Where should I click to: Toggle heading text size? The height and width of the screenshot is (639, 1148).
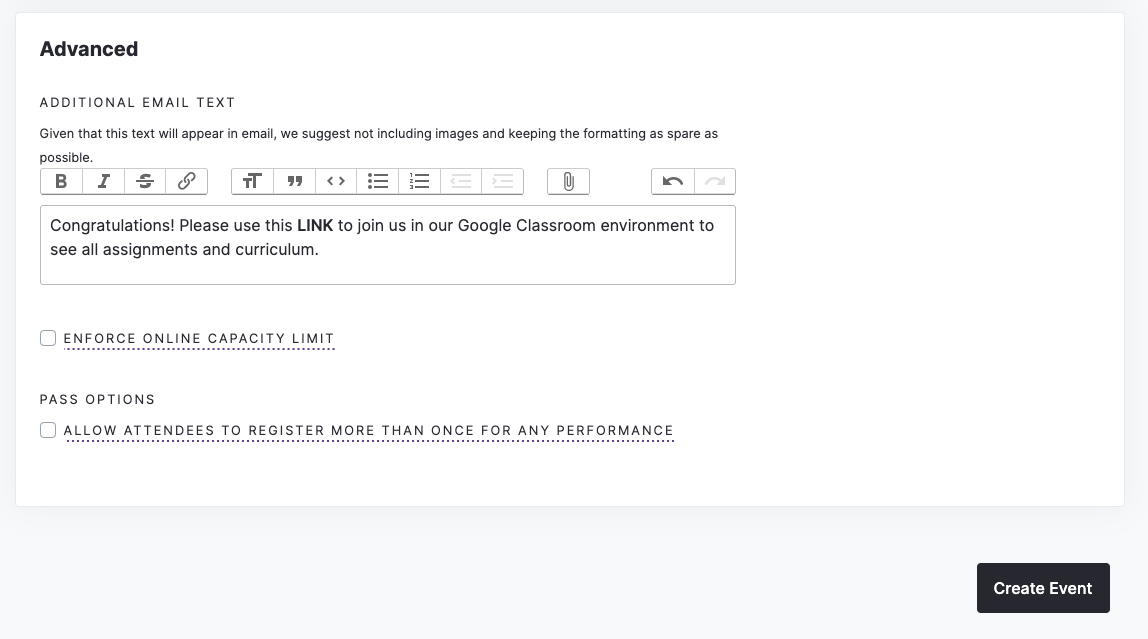point(253,182)
